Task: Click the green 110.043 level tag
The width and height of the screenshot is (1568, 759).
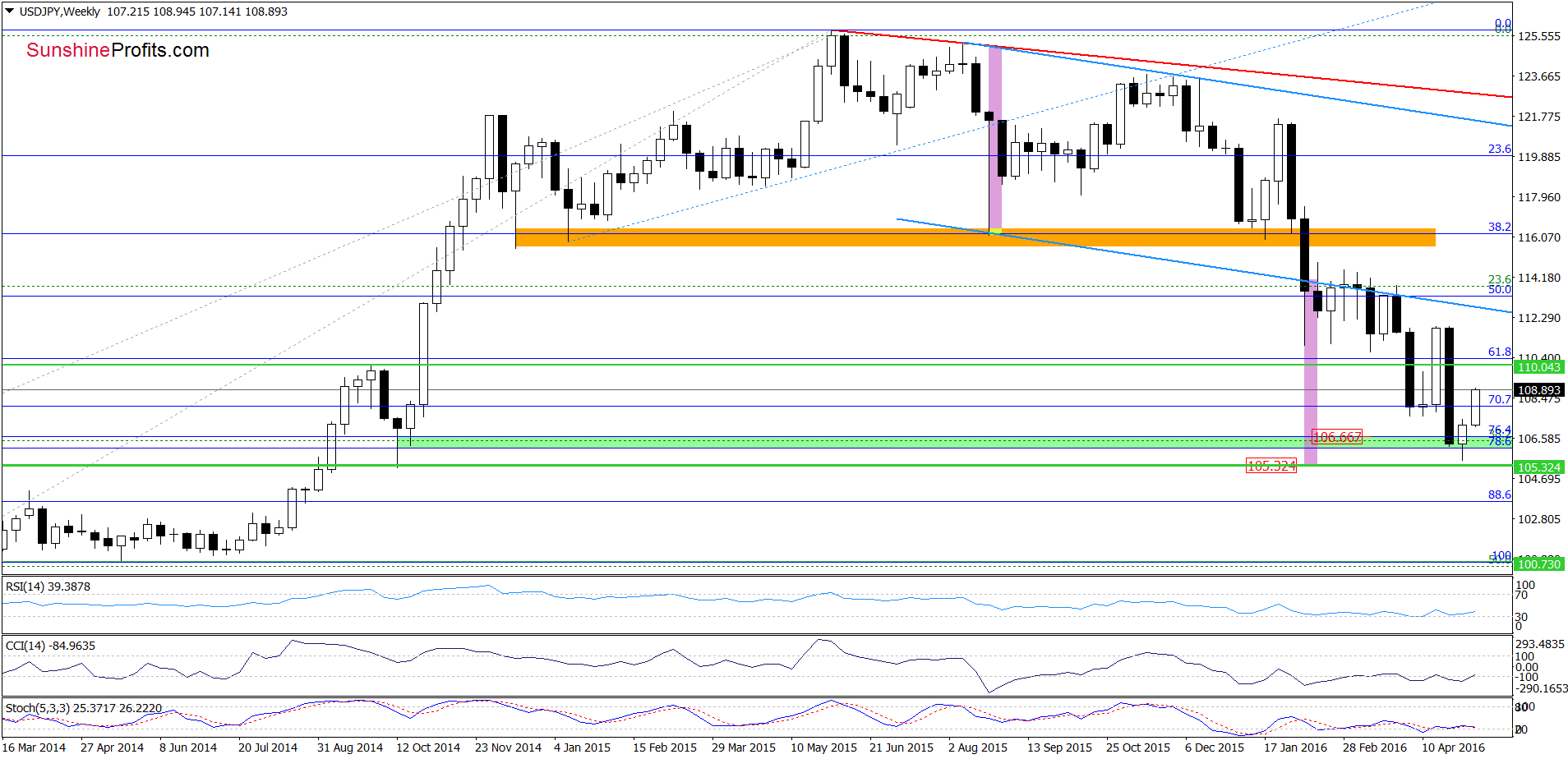Action: 1538,367
